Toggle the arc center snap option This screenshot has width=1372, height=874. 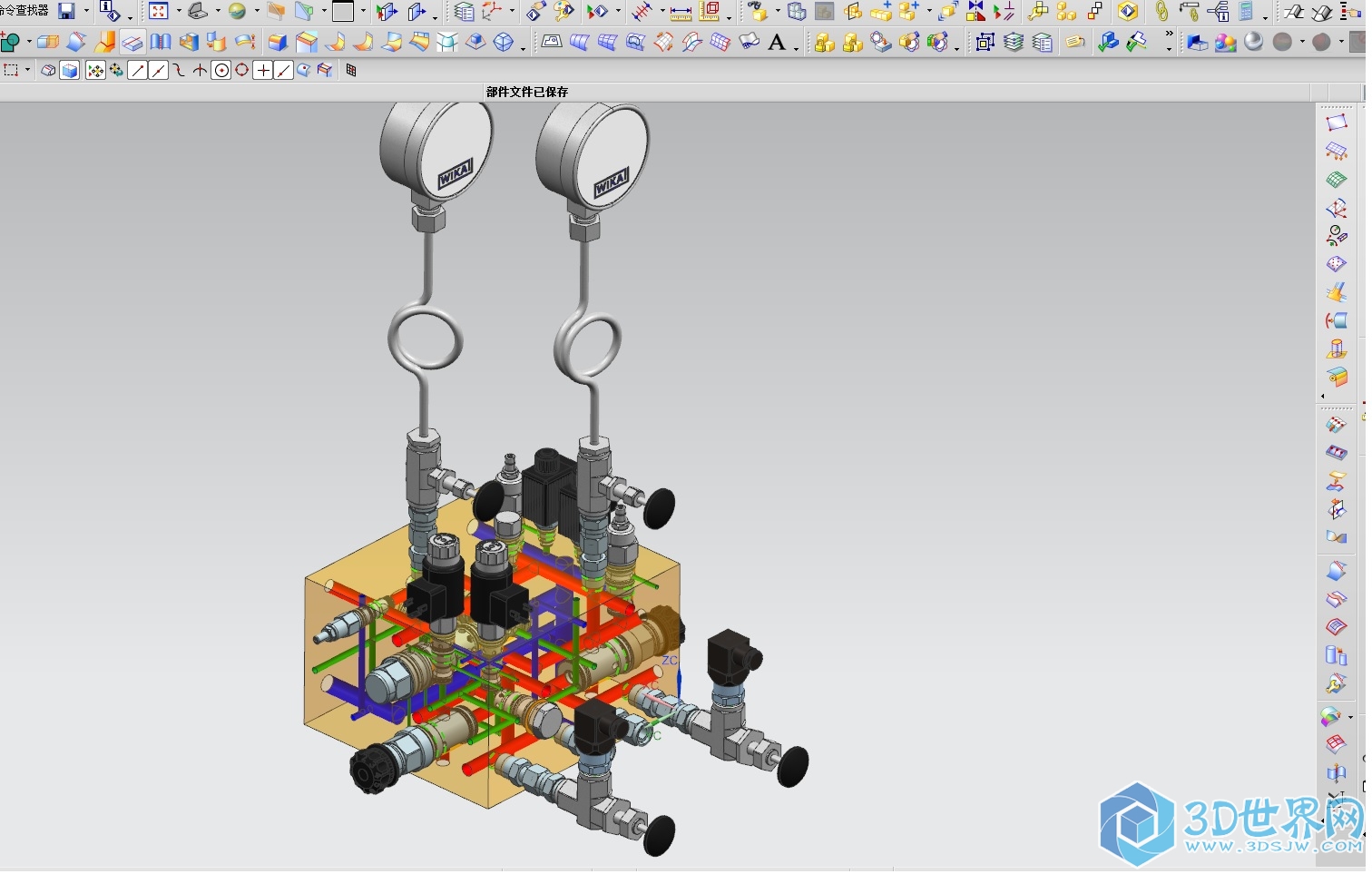[x=220, y=71]
